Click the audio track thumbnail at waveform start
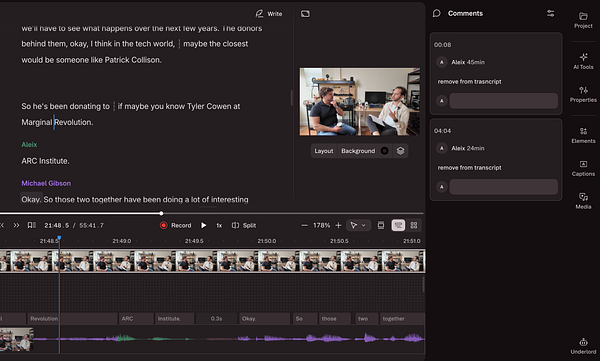The height and width of the screenshot is (361, 600). coord(16,339)
